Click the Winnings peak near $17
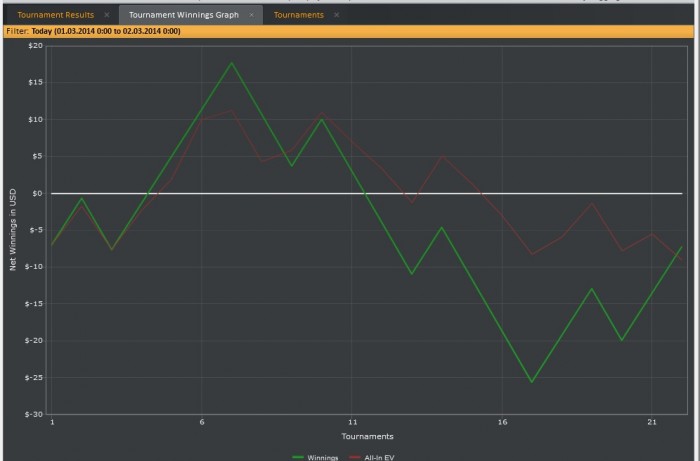 (231, 63)
